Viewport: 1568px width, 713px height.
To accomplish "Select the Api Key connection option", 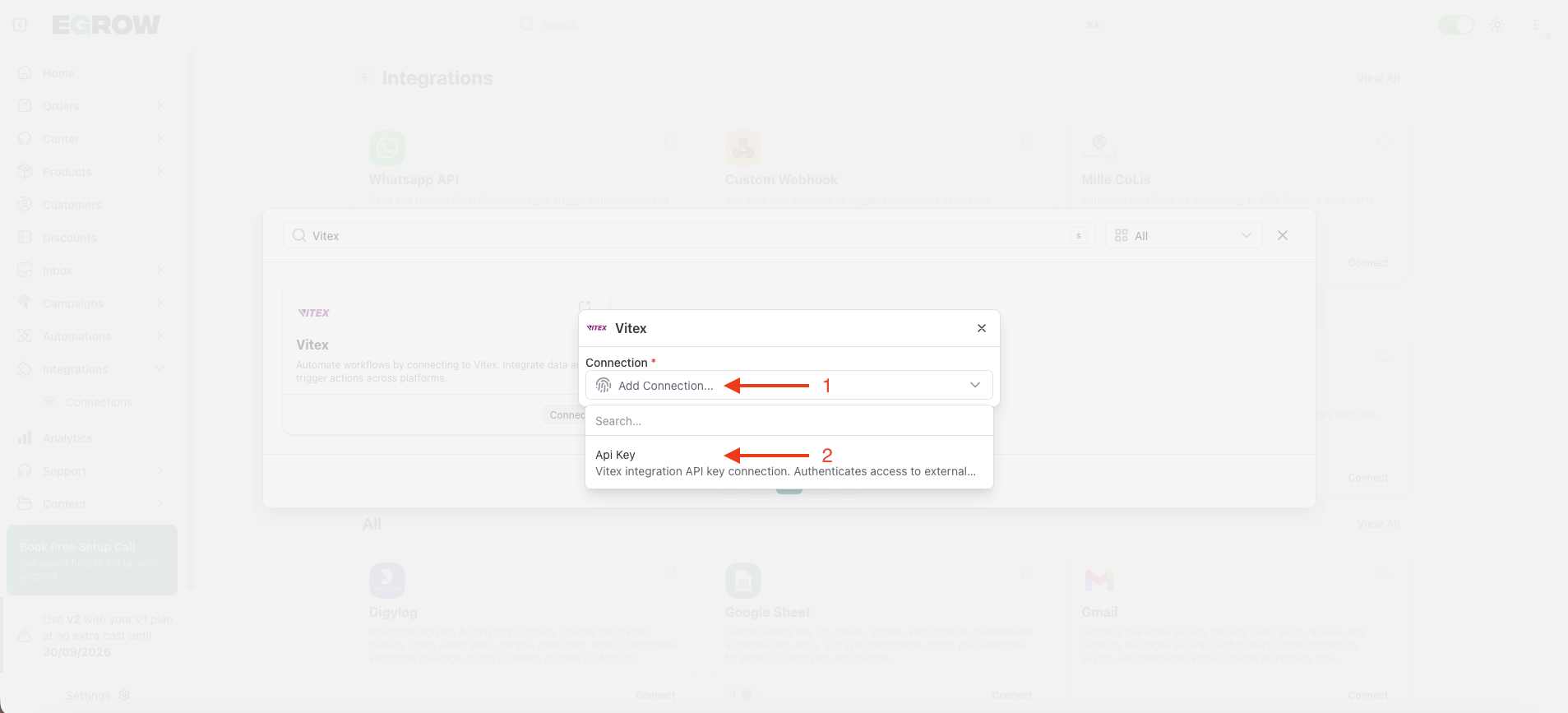I will [789, 463].
